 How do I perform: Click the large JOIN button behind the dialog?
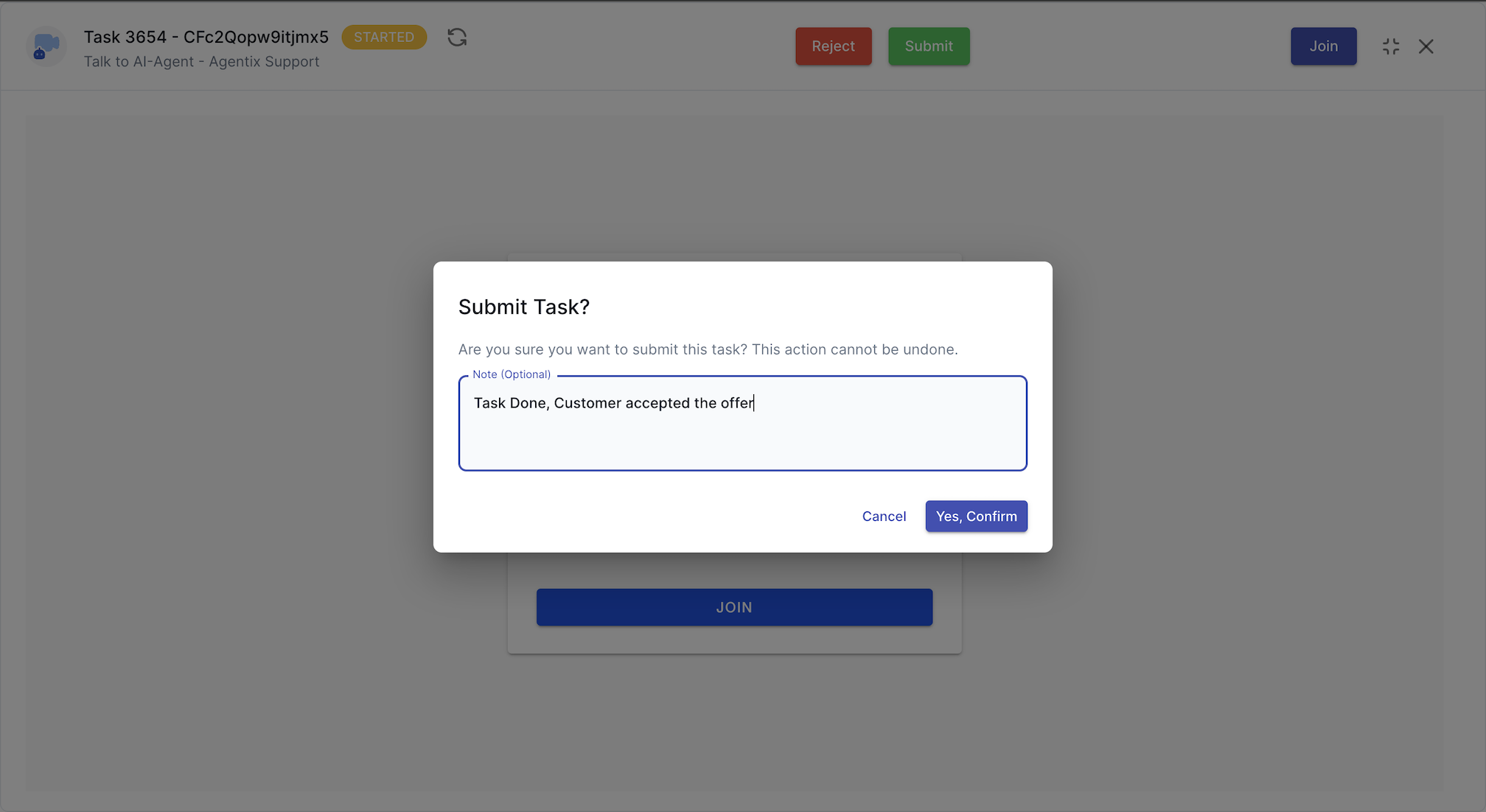click(734, 606)
